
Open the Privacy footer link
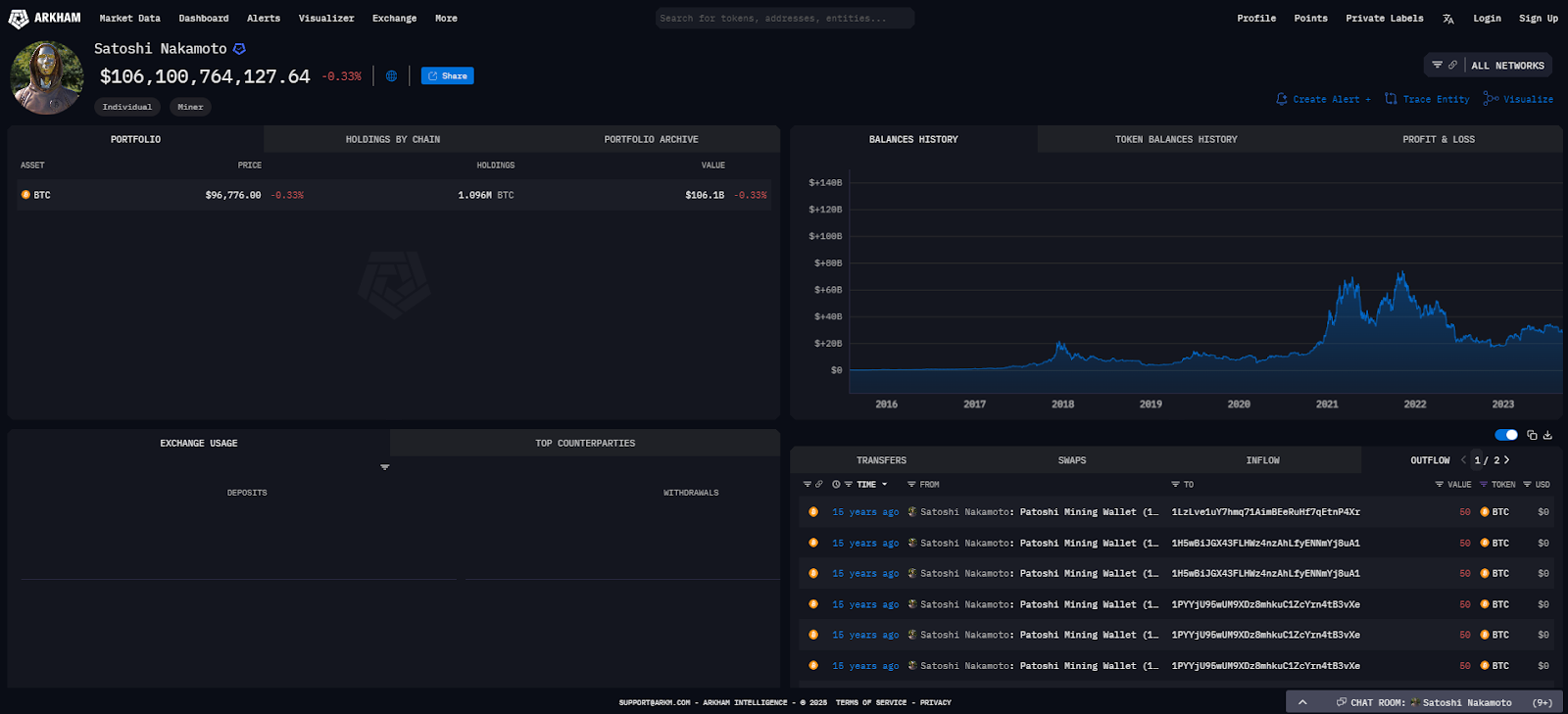click(x=935, y=702)
